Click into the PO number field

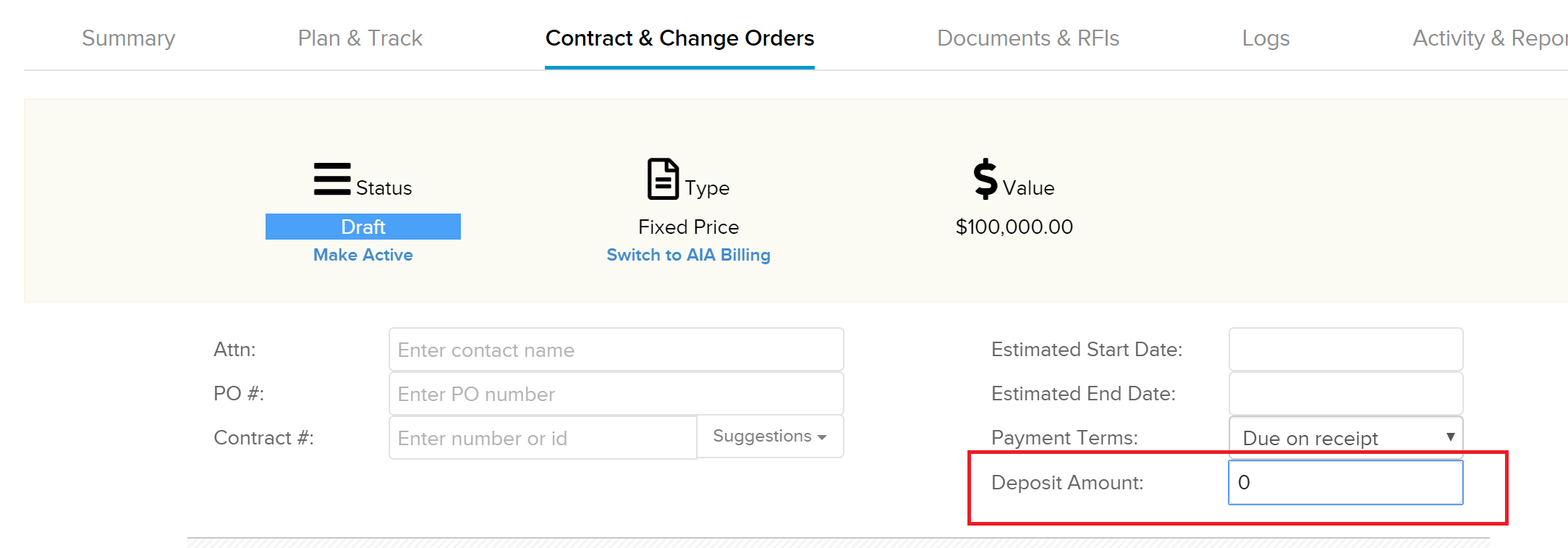pyautogui.click(x=616, y=394)
